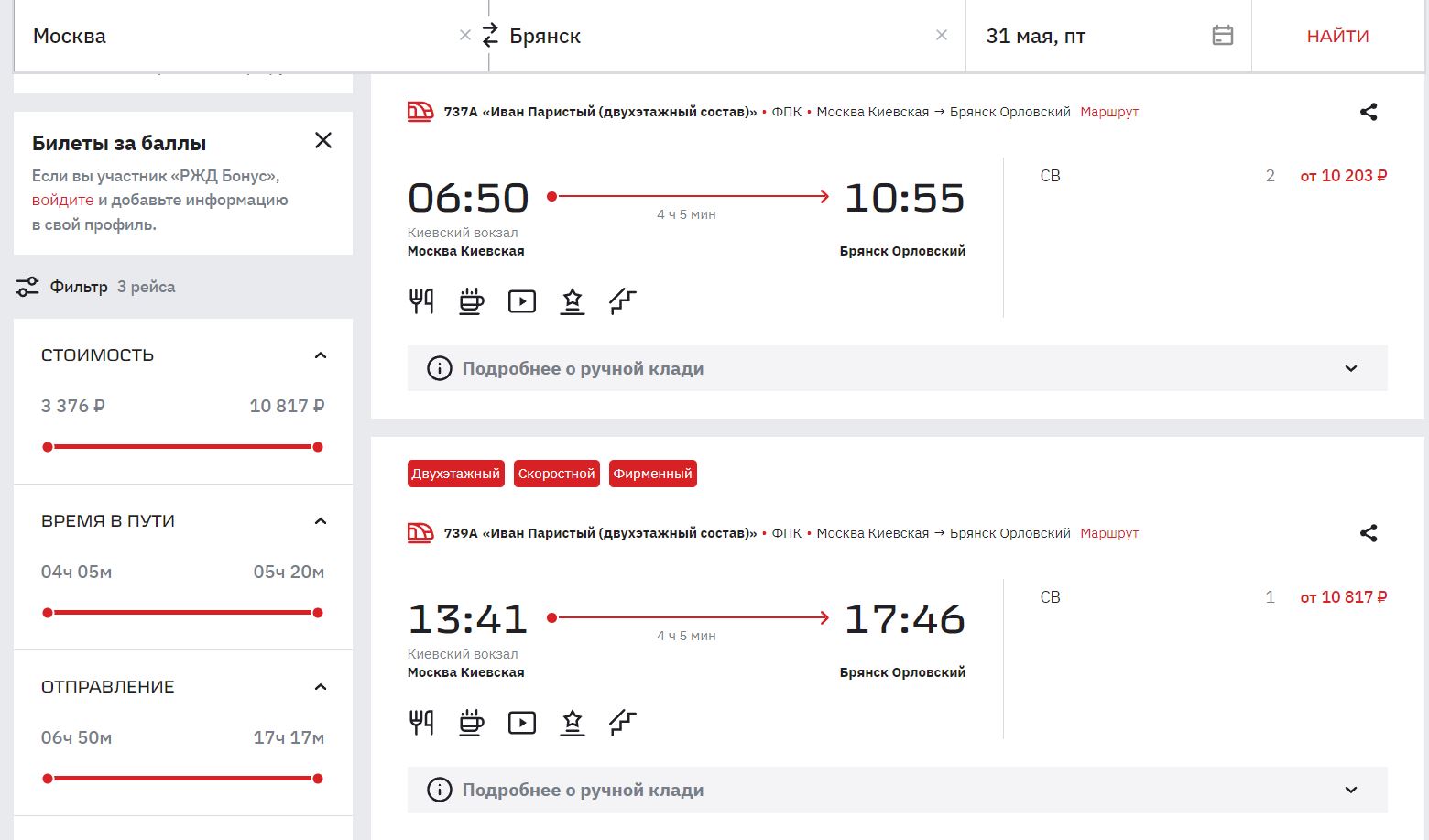The width and height of the screenshot is (1429, 840).
Task: Swap departure and destination cities
Action: (490, 36)
